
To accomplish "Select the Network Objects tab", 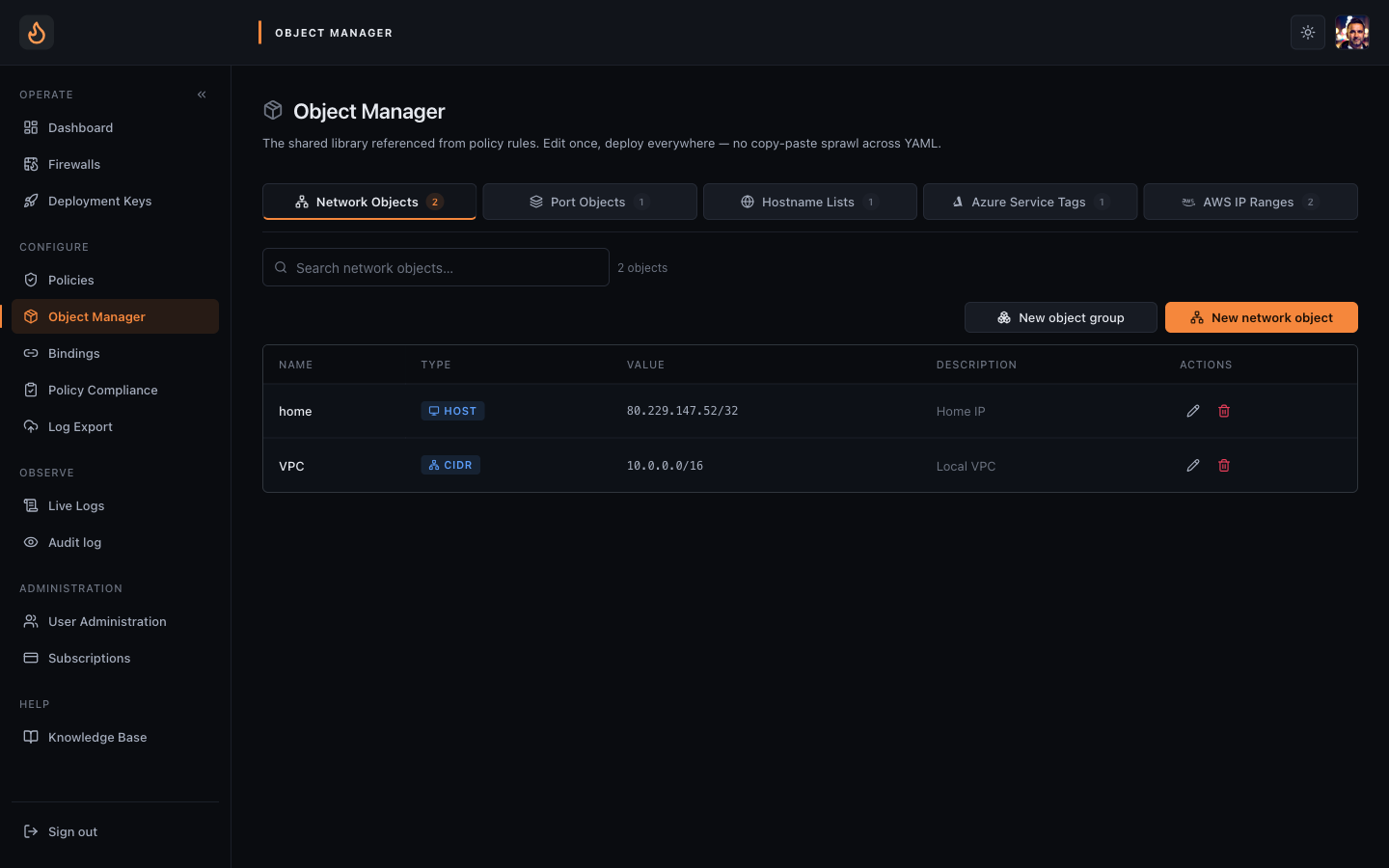I will (369, 202).
